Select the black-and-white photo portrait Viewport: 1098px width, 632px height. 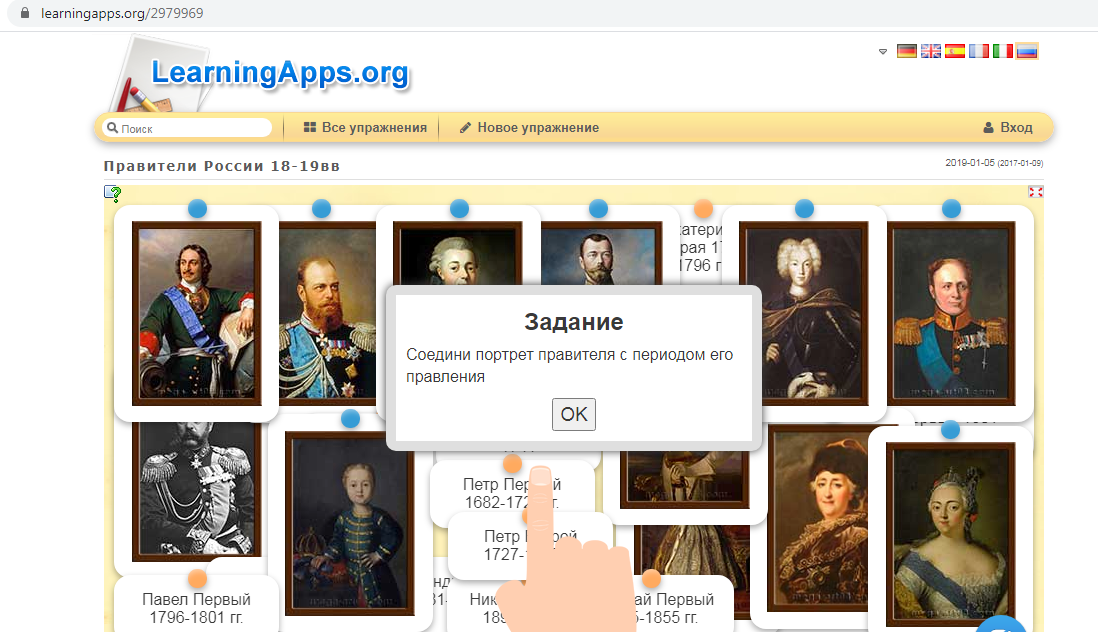click(196, 490)
